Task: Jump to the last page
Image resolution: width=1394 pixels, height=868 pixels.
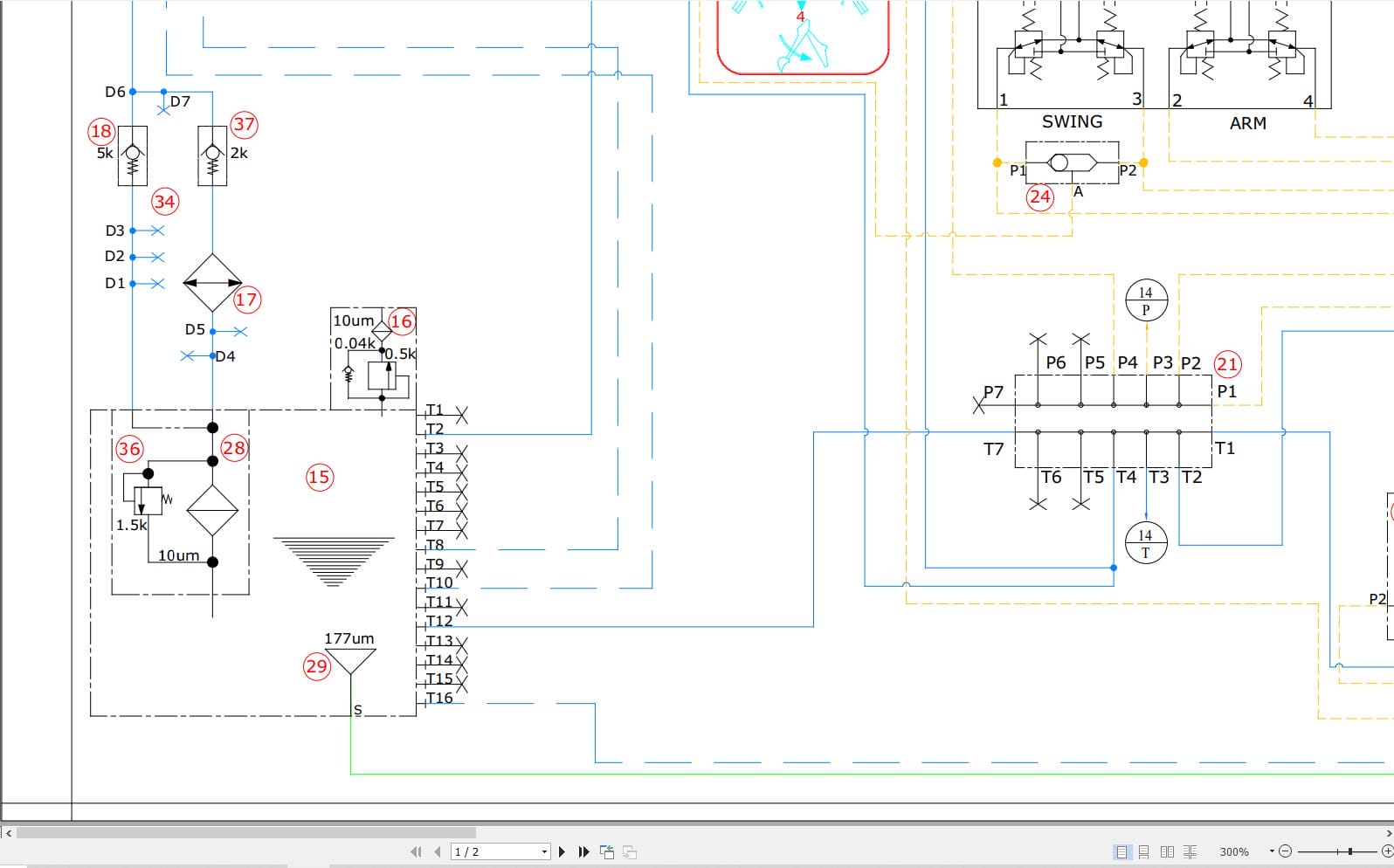Action: pos(584,851)
